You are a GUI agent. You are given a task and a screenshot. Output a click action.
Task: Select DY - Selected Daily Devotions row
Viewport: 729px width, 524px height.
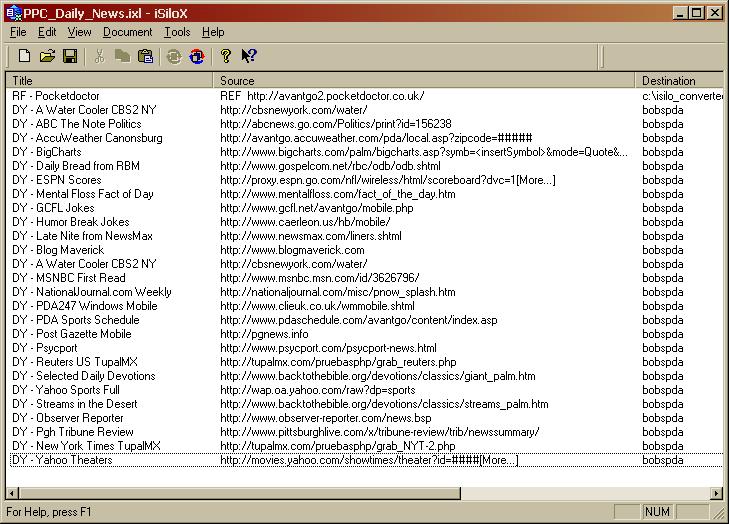(366, 376)
